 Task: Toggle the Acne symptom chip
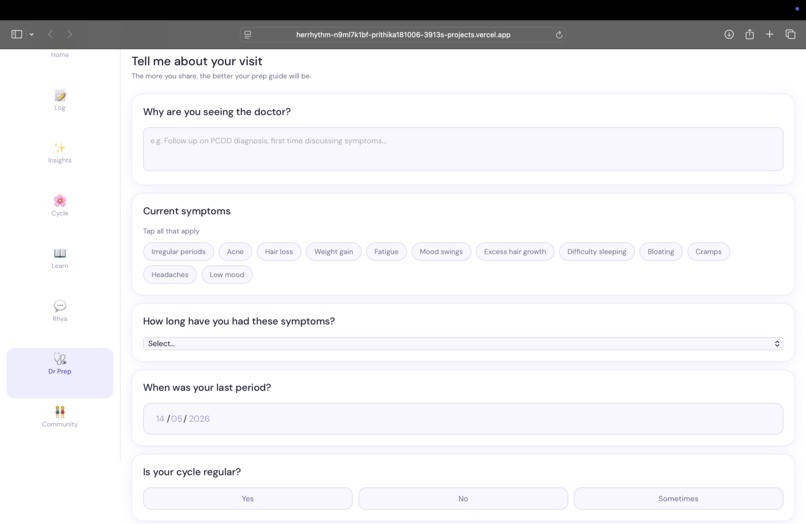click(235, 251)
